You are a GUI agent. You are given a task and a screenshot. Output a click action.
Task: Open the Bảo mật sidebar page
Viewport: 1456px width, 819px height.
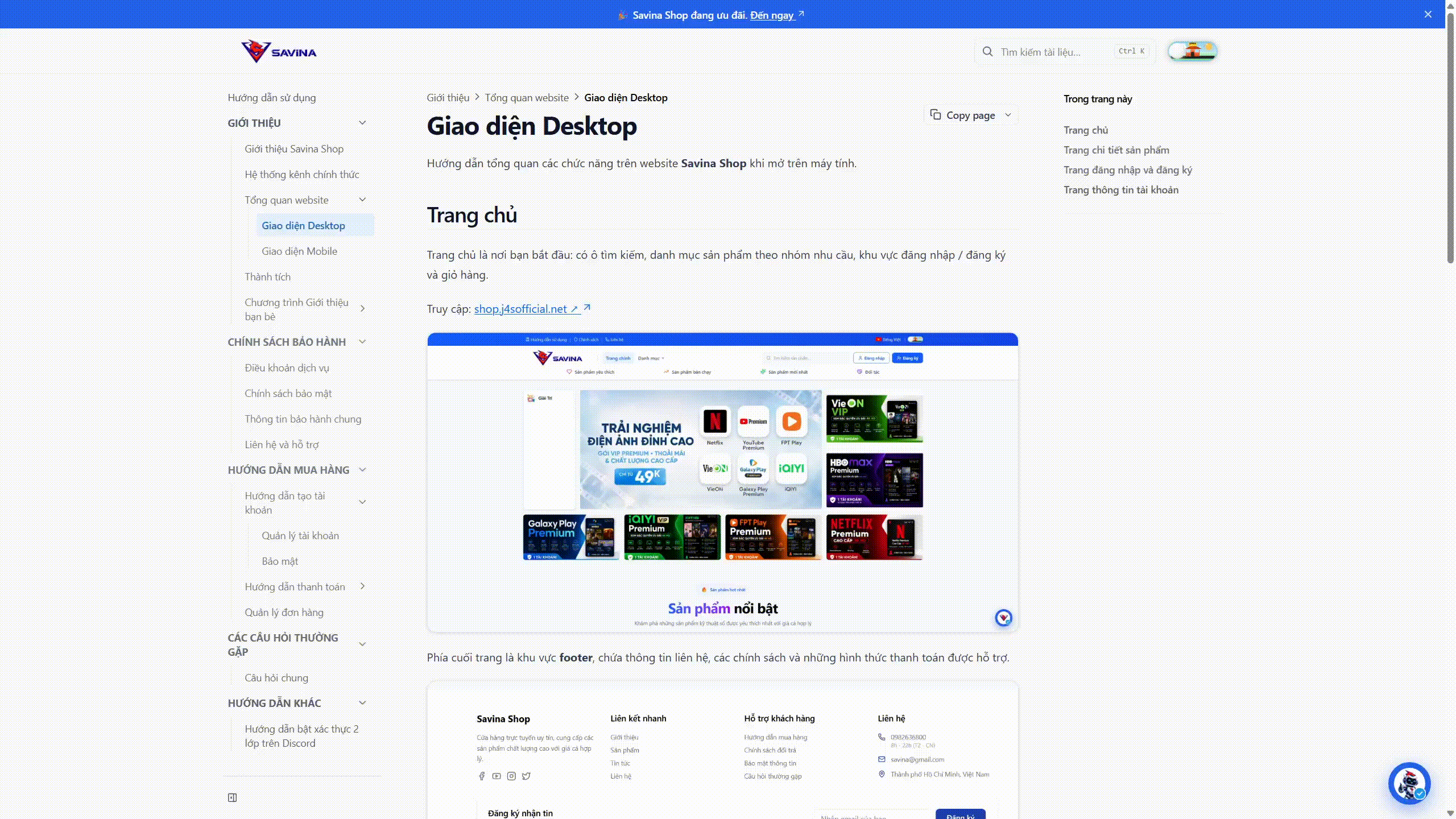pos(280,561)
